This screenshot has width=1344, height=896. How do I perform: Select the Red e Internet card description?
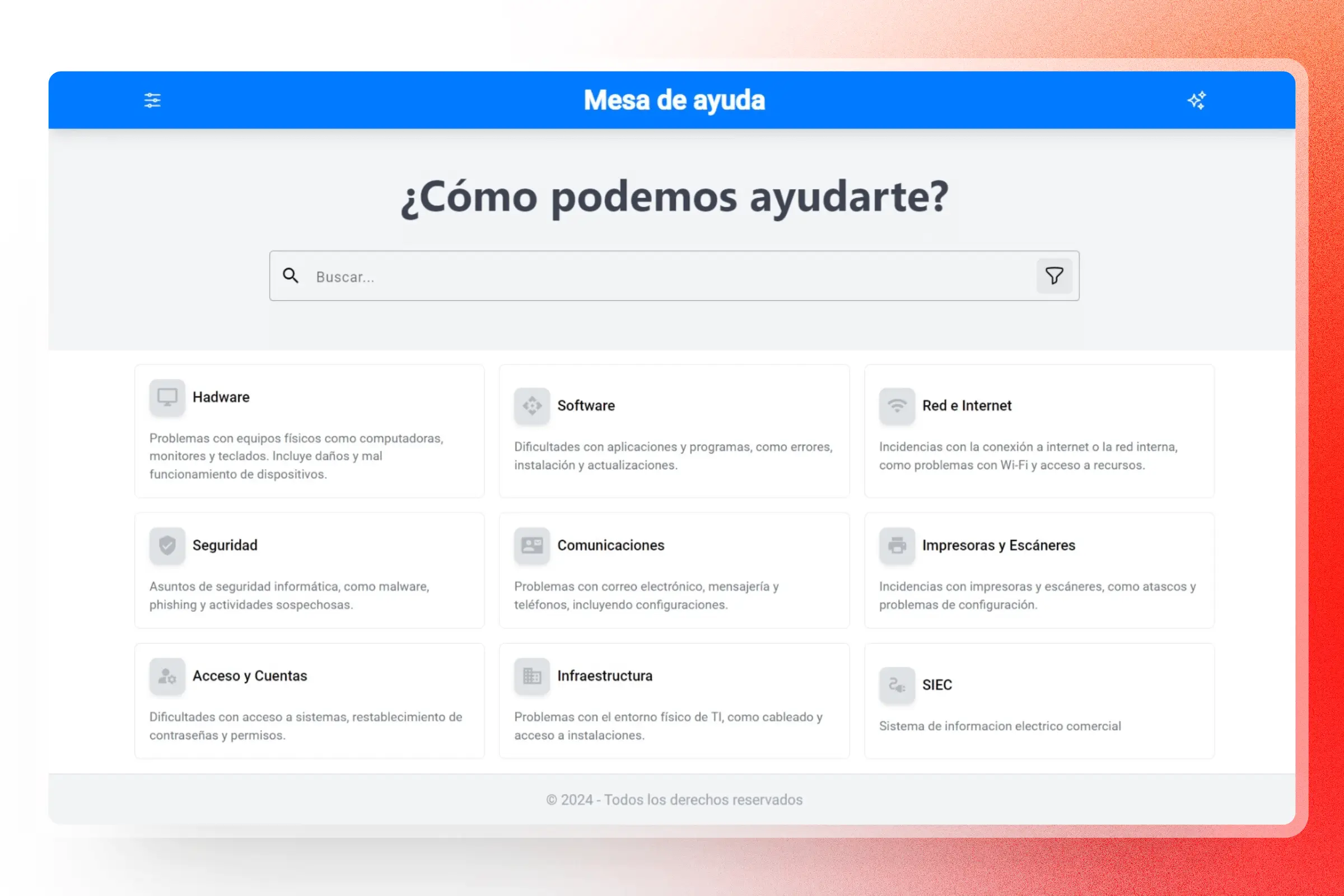(x=1028, y=456)
